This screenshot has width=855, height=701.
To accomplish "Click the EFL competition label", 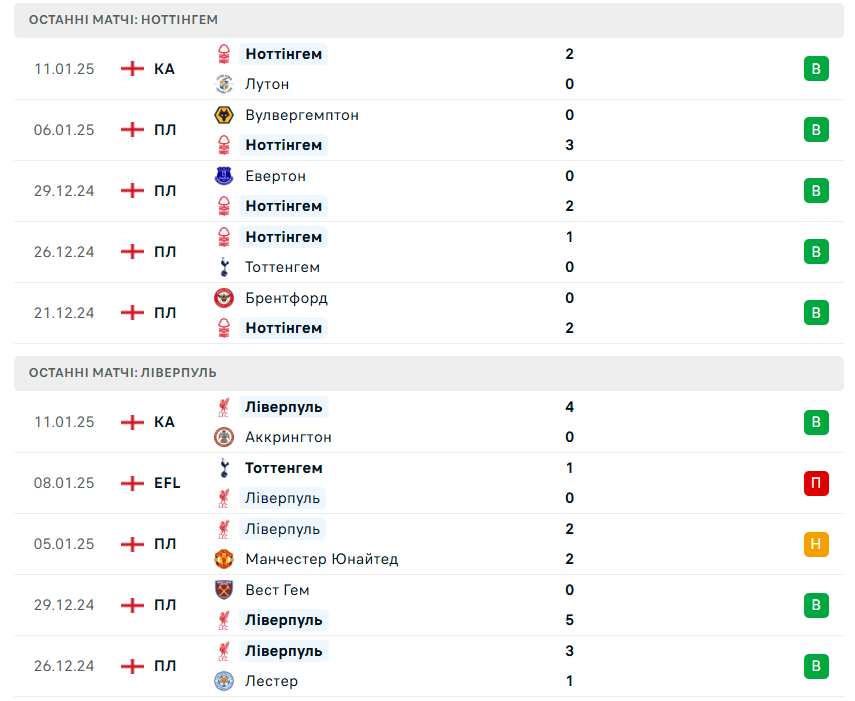I will [167, 483].
